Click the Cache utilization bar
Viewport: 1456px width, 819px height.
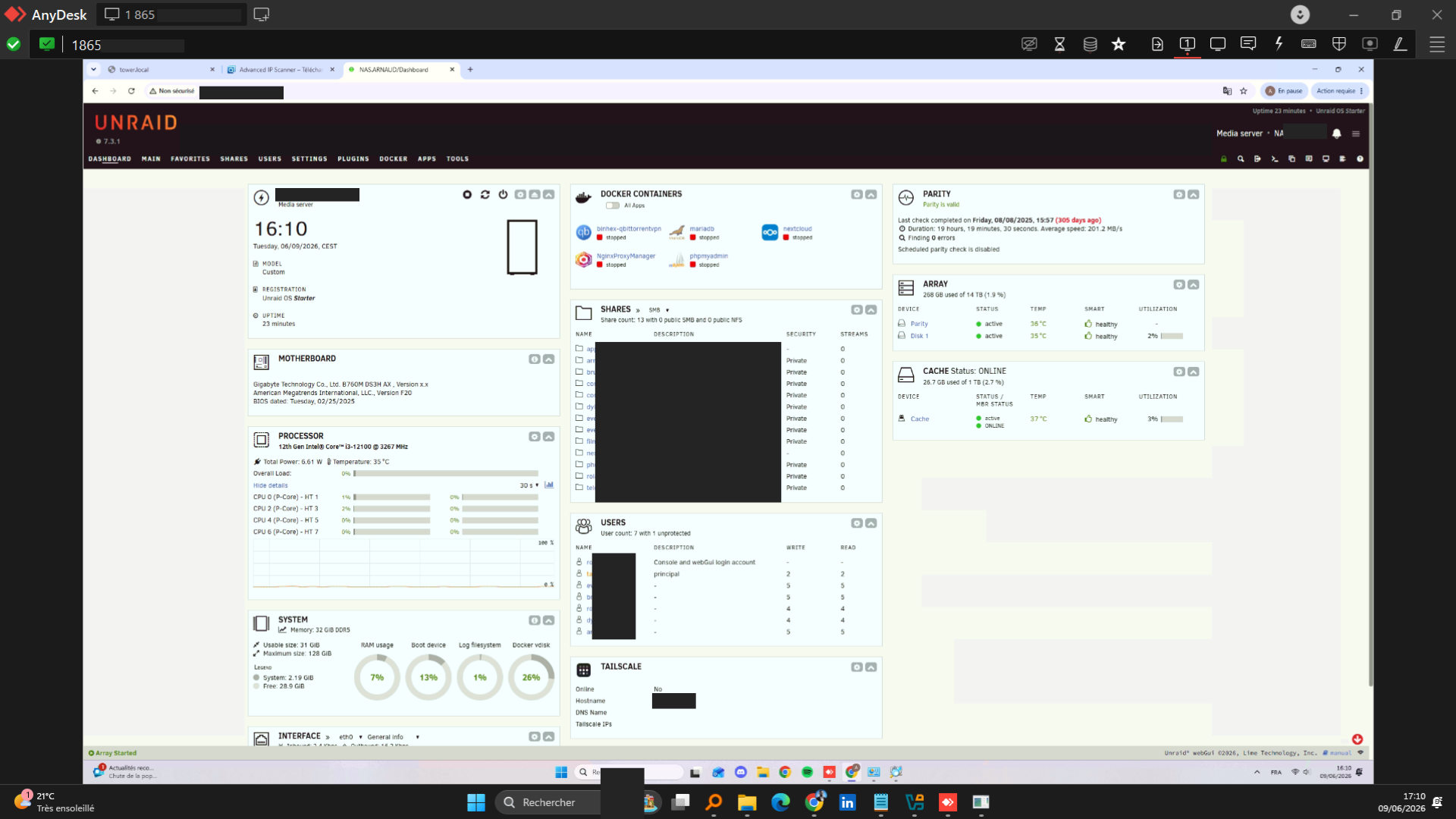[1172, 419]
